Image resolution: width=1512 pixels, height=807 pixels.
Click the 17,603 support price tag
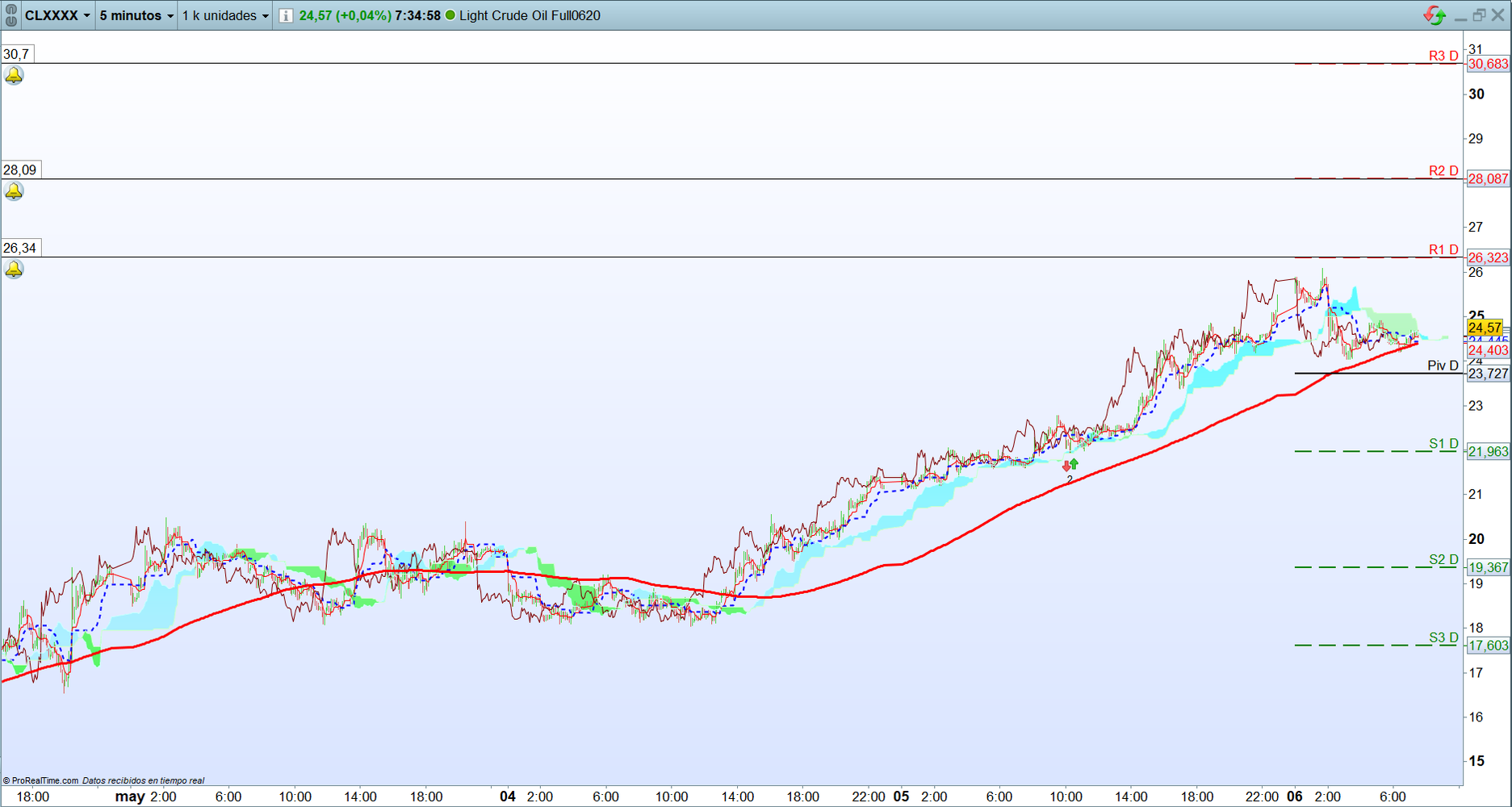tap(1488, 646)
